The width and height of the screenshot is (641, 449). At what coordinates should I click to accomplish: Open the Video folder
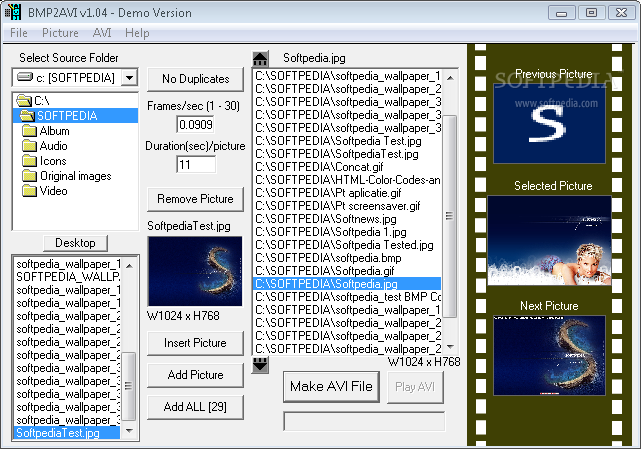[45, 191]
